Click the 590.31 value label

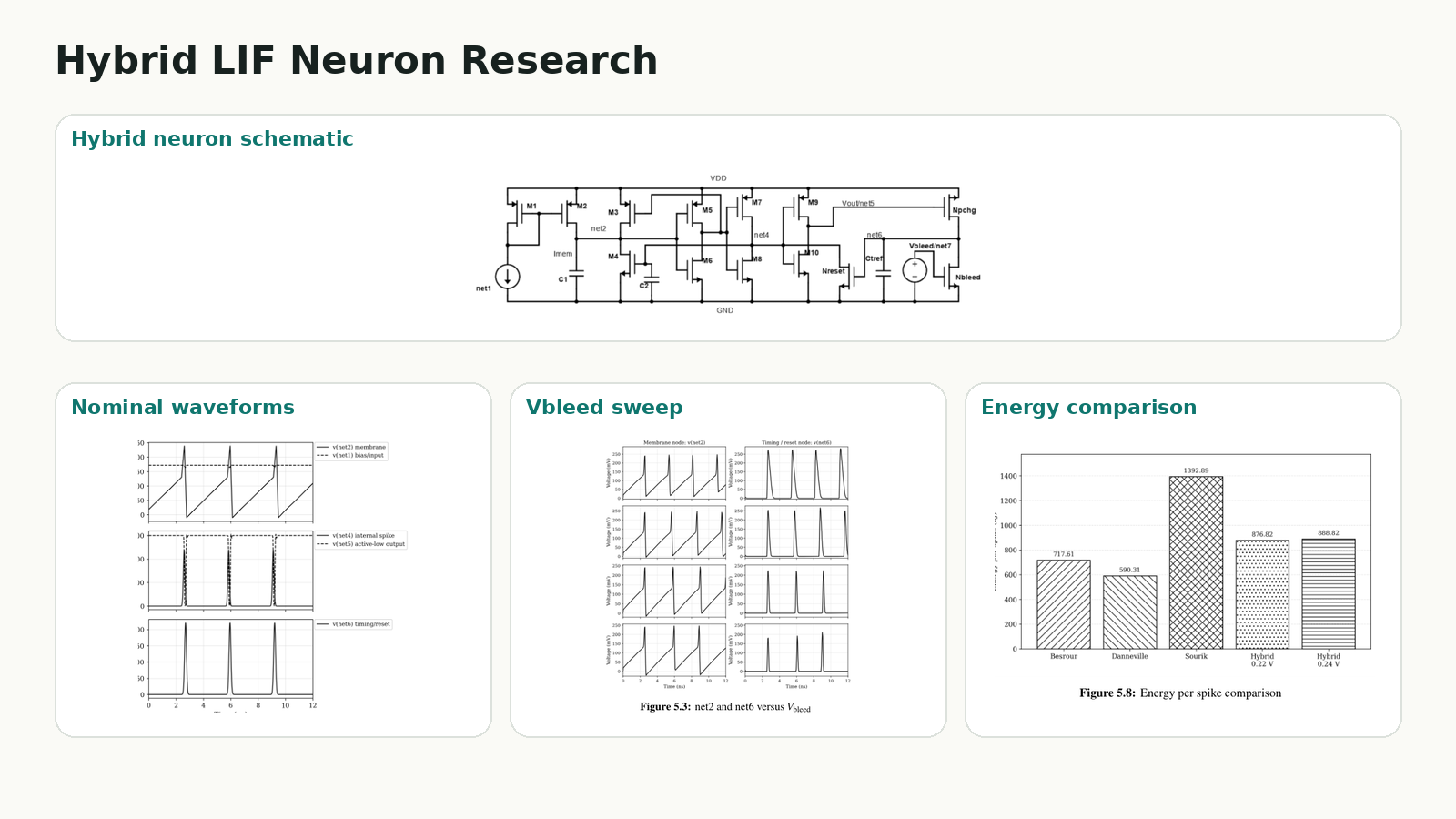[x=1129, y=571]
